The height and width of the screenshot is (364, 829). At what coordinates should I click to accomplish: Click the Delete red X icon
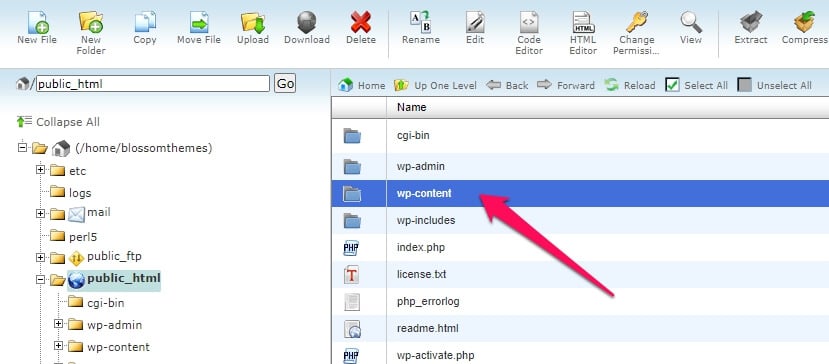[361, 22]
